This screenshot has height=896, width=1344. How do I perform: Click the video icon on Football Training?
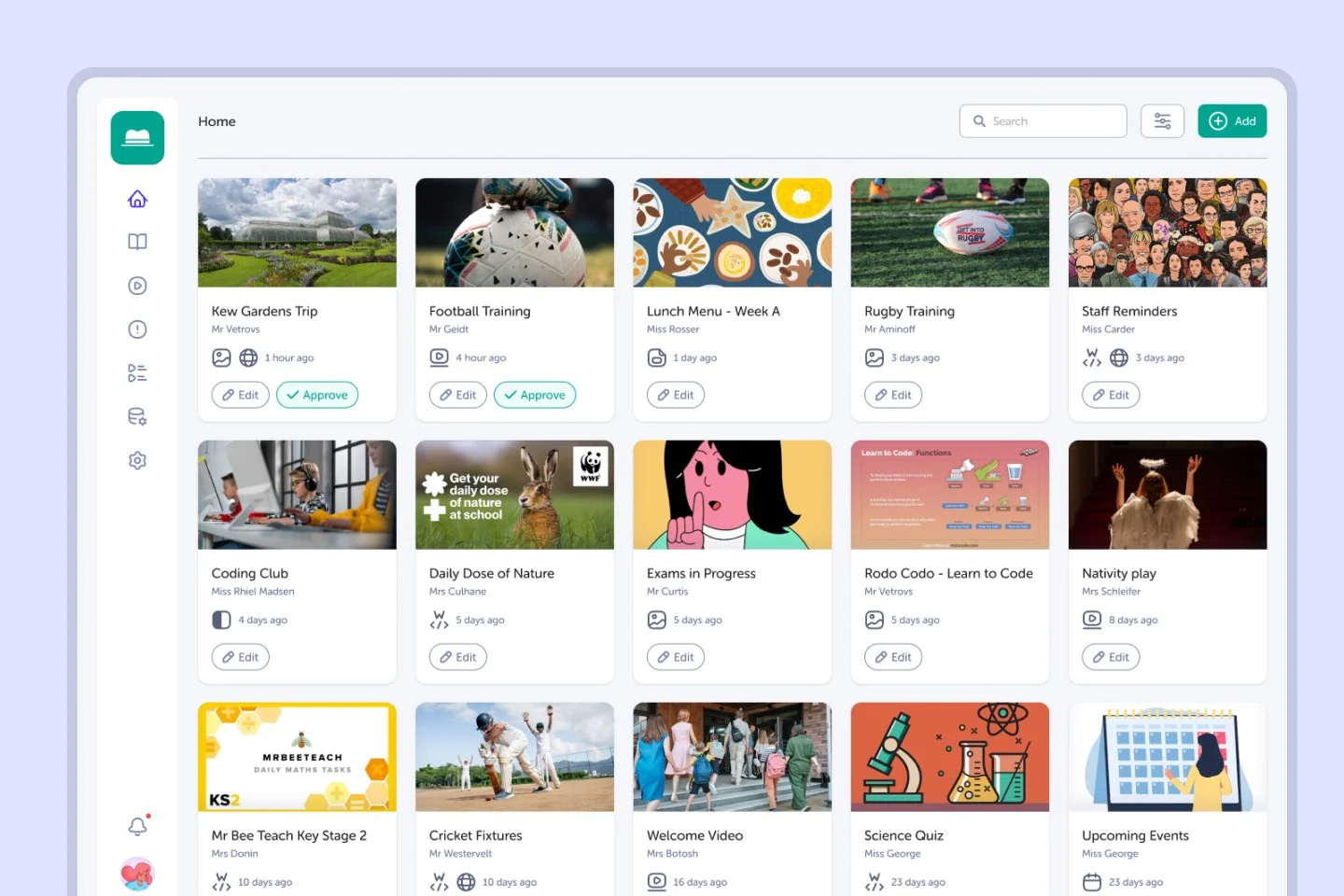coord(439,357)
